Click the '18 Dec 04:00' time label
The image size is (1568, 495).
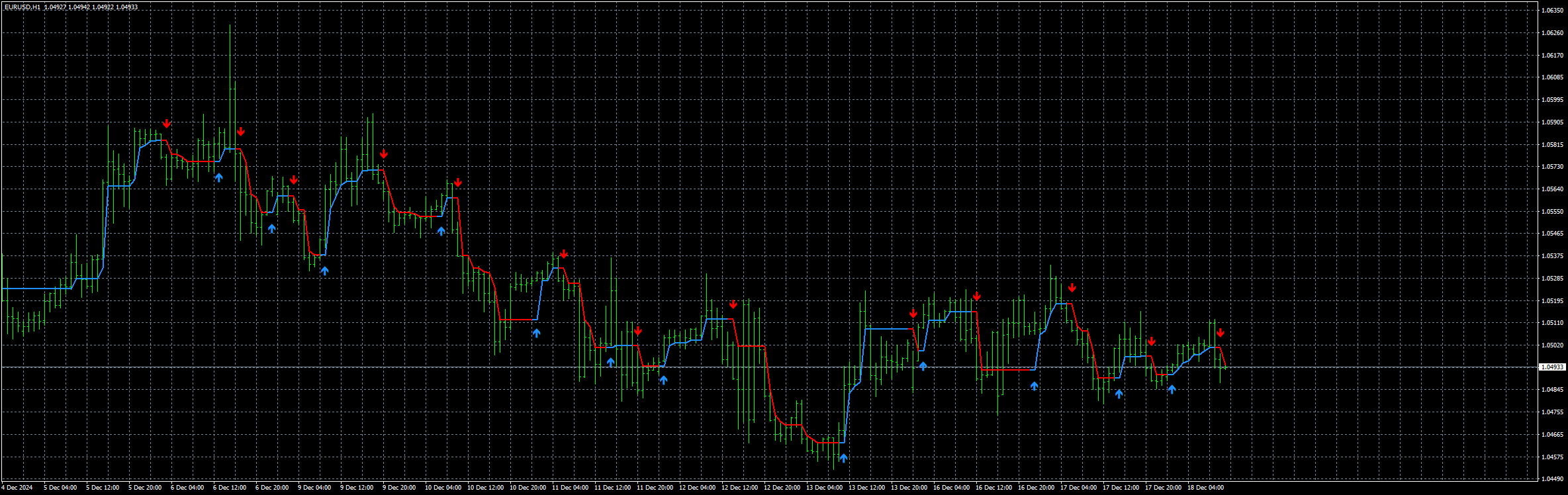point(1205,488)
